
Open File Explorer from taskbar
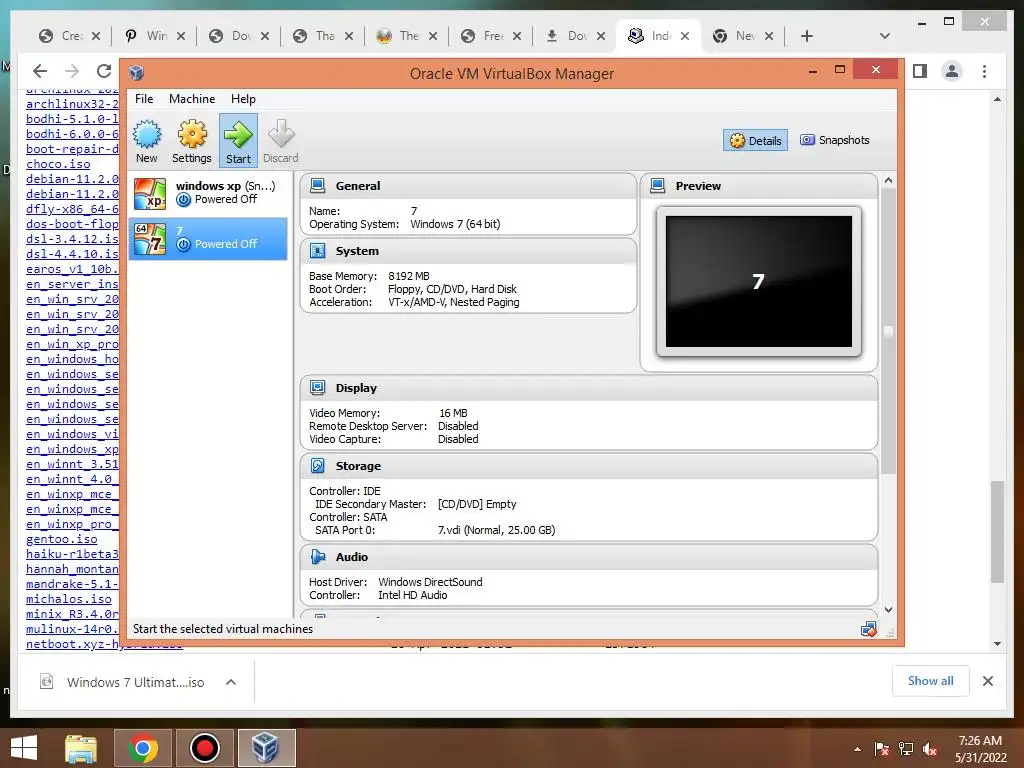click(x=81, y=748)
